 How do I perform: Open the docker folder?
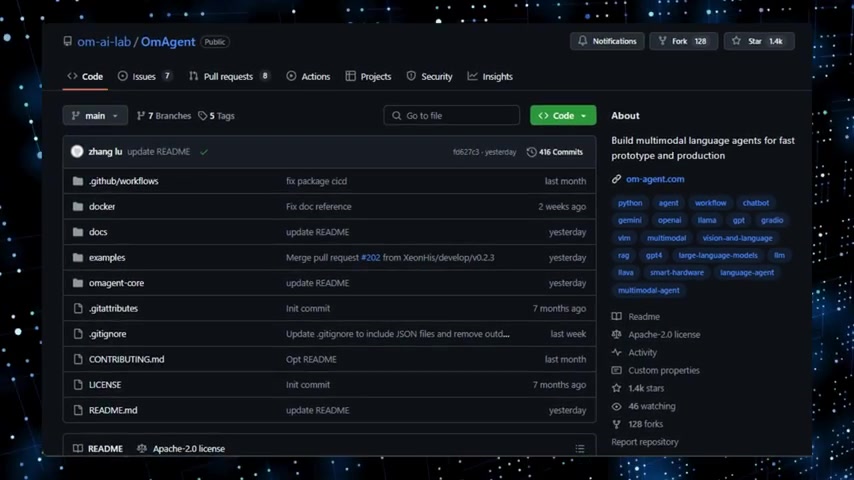[x=102, y=206]
